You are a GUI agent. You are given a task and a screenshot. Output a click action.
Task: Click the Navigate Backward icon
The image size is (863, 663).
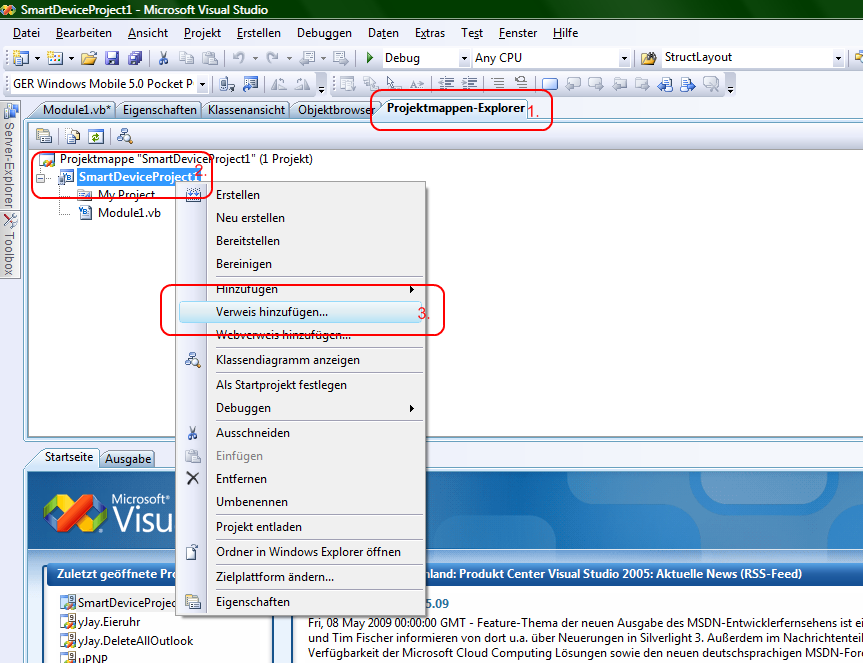(x=308, y=57)
